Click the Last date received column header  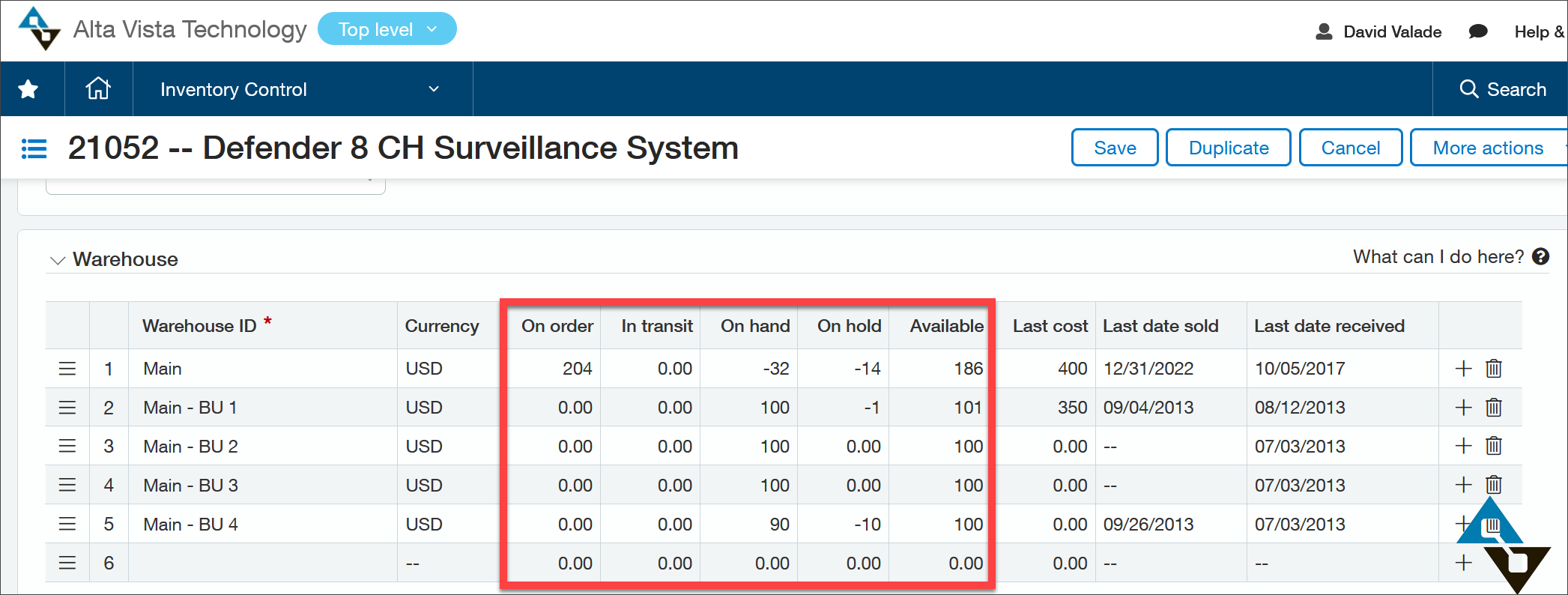click(1329, 326)
